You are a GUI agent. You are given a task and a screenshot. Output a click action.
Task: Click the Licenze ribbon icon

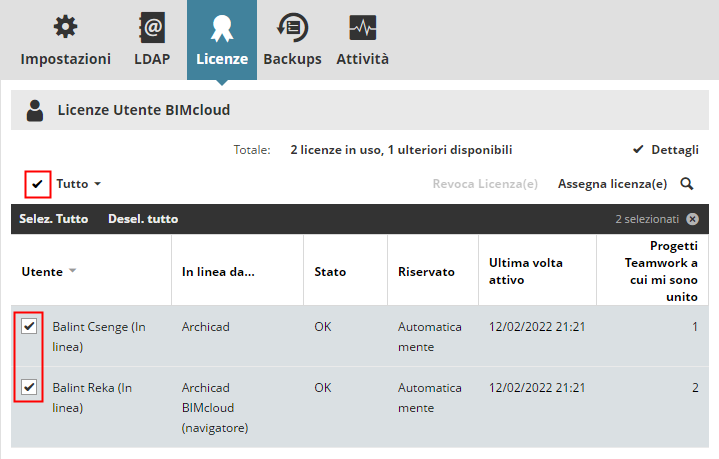click(222, 27)
